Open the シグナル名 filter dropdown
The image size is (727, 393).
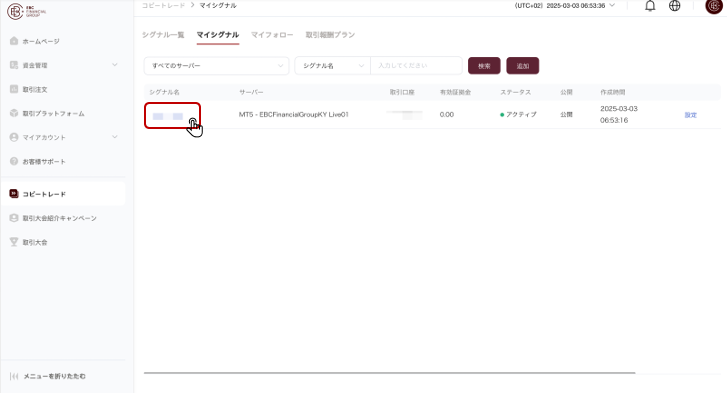[x=333, y=66]
